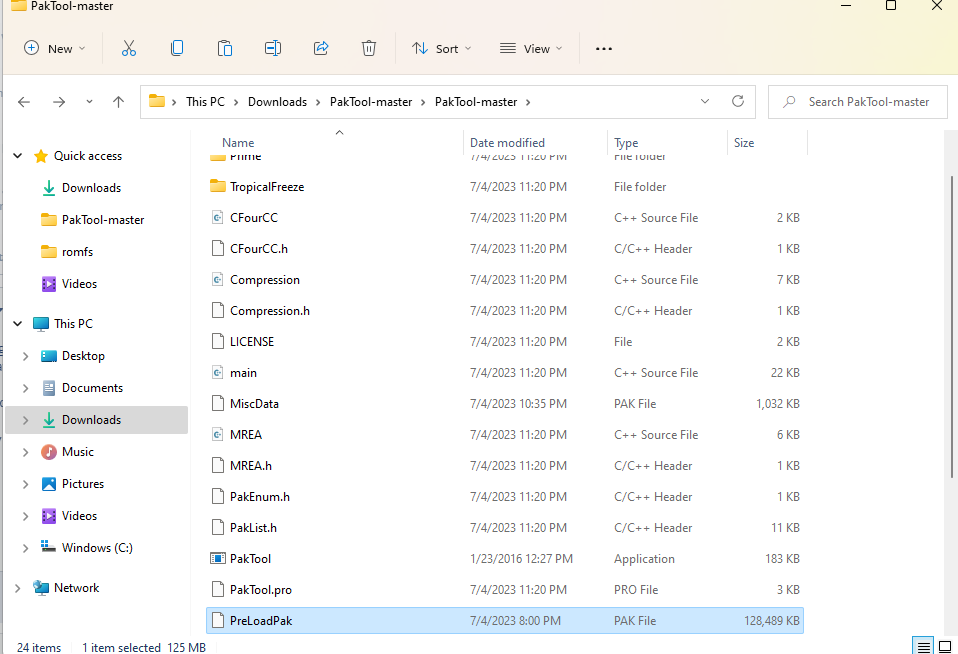Open the See more ellipsis menu
This screenshot has height=654, width=958.
(x=604, y=49)
